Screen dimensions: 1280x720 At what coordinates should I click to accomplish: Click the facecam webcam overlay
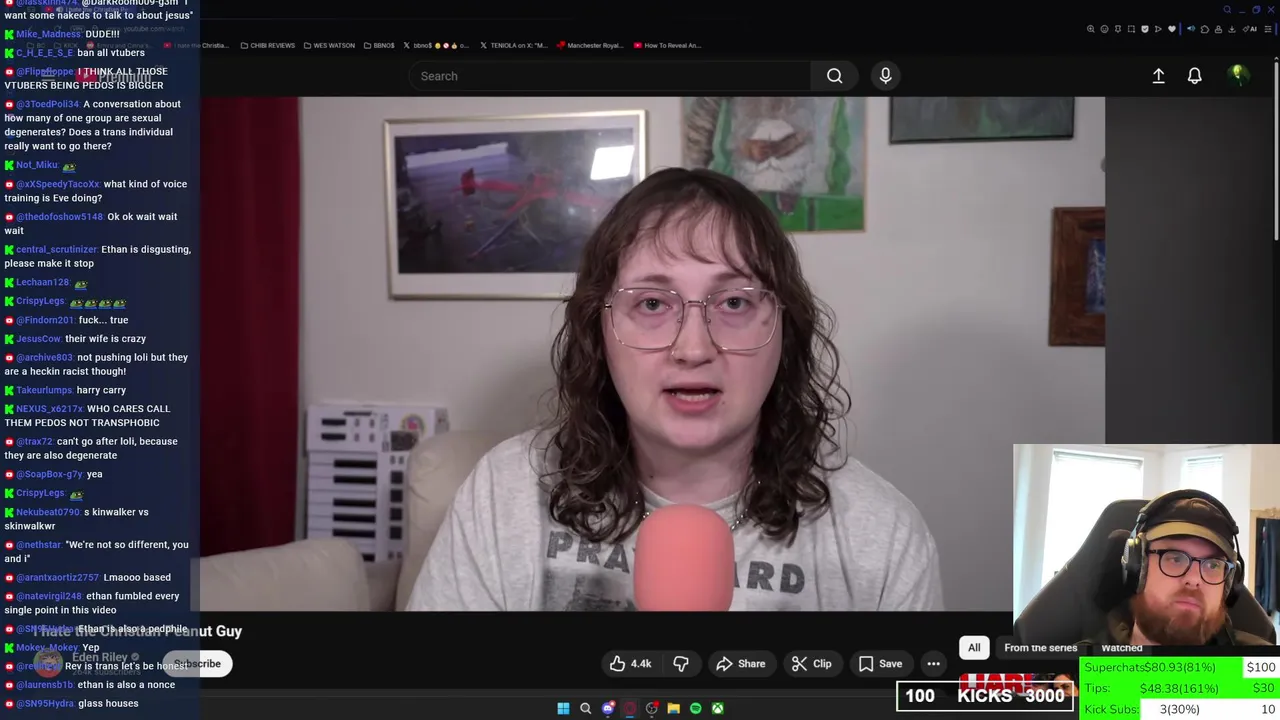[1146, 548]
